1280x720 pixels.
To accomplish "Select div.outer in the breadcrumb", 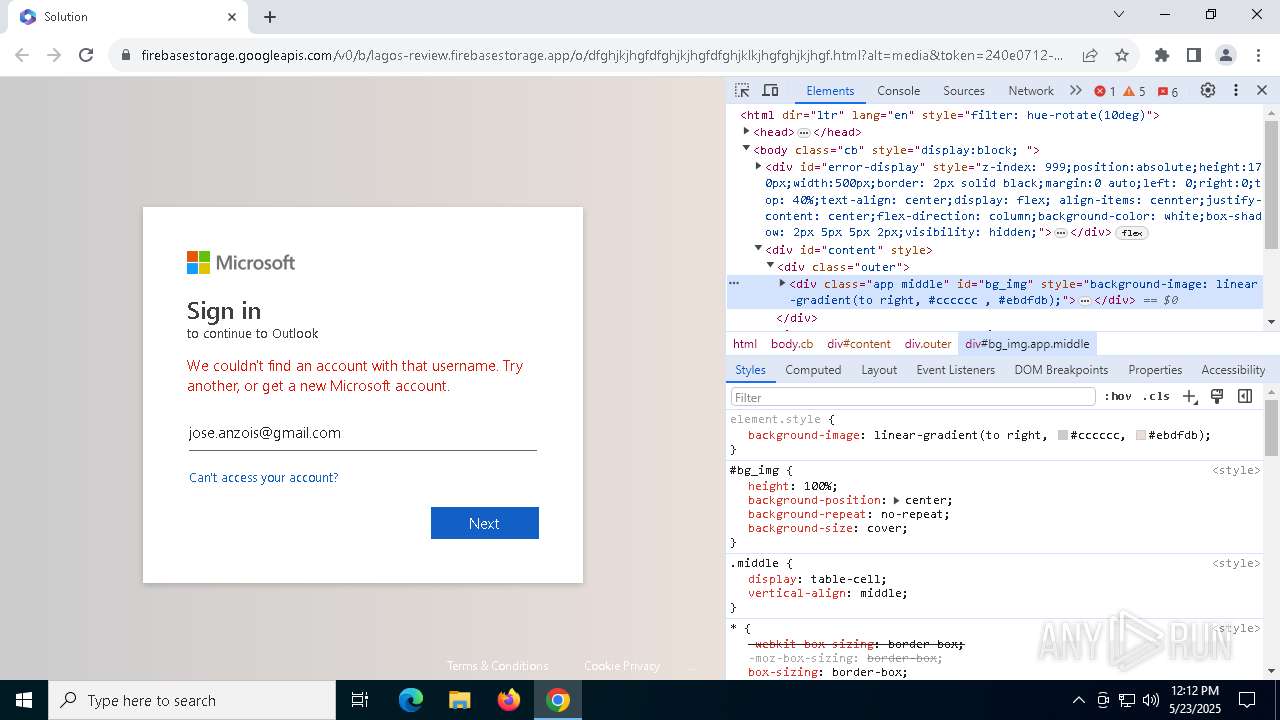I will click(928, 343).
